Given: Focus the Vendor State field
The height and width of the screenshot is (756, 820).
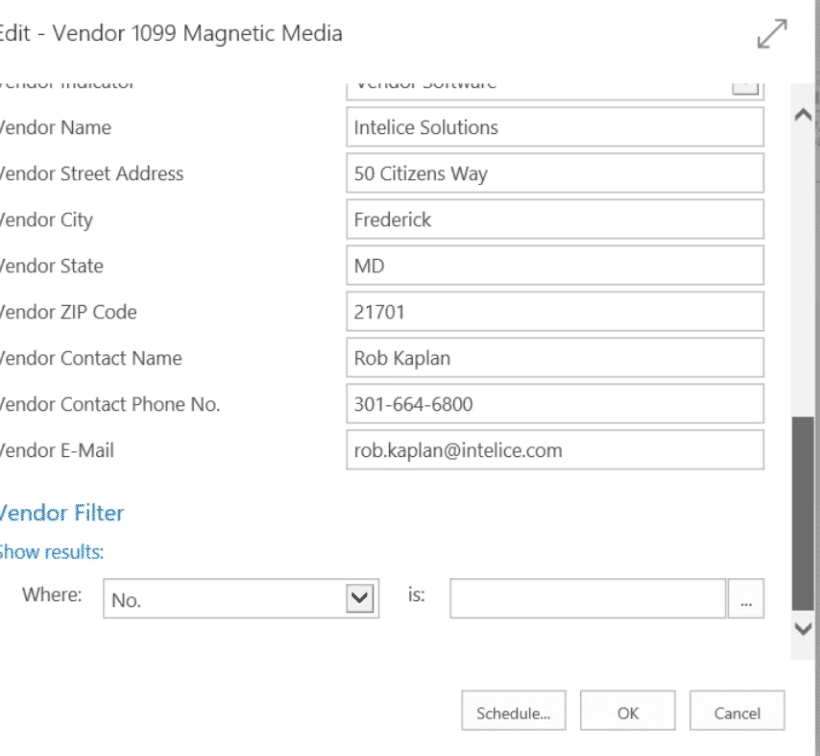Looking at the screenshot, I should [555, 266].
